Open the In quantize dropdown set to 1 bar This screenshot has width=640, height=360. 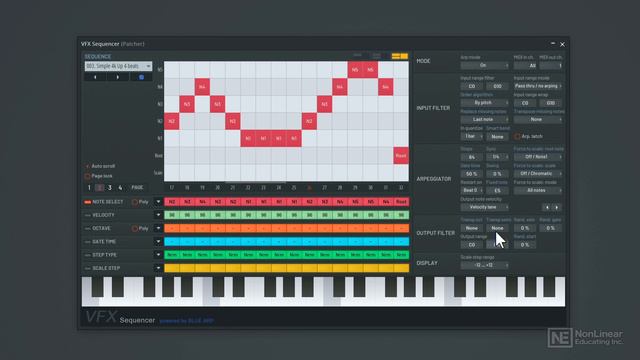point(472,136)
